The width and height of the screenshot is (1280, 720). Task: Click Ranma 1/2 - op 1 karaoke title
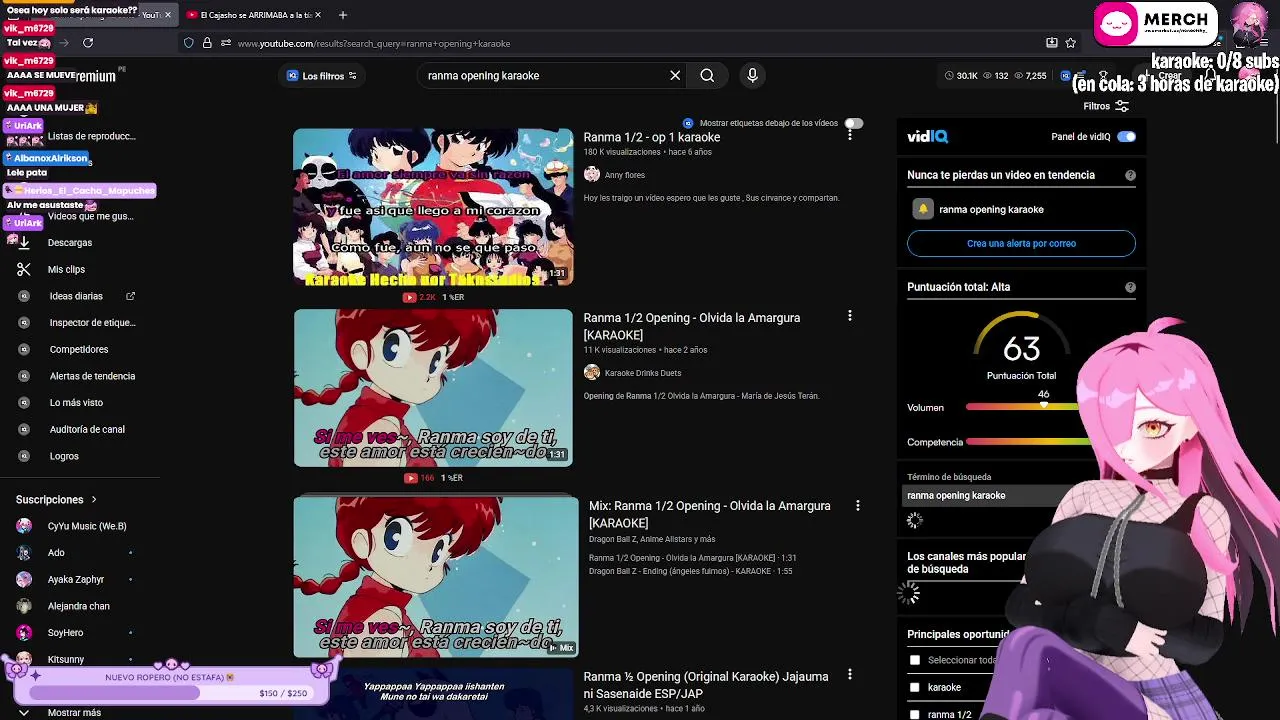[x=652, y=137]
